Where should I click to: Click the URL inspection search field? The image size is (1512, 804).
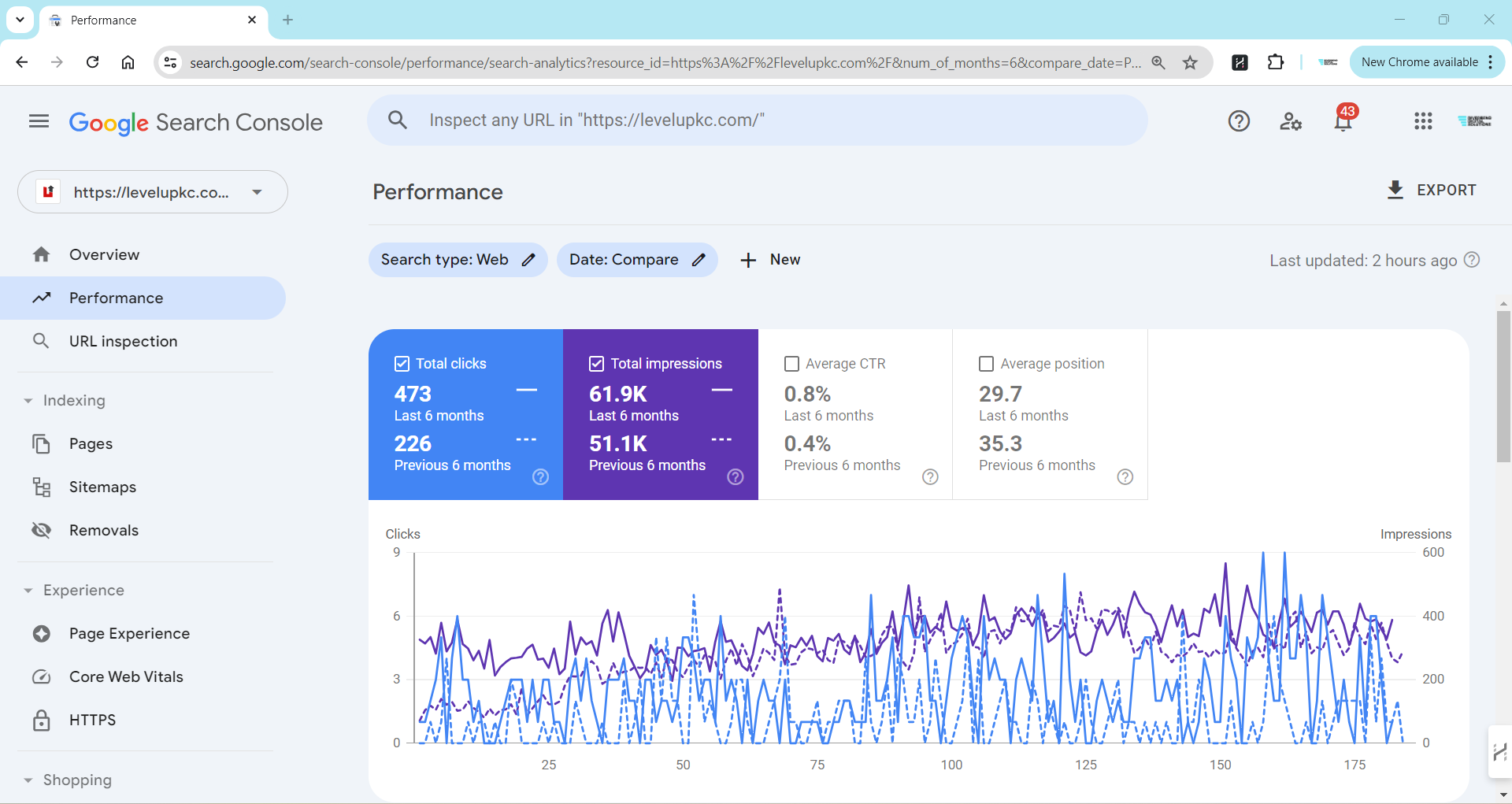pyautogui.click(x=757, y=120)
